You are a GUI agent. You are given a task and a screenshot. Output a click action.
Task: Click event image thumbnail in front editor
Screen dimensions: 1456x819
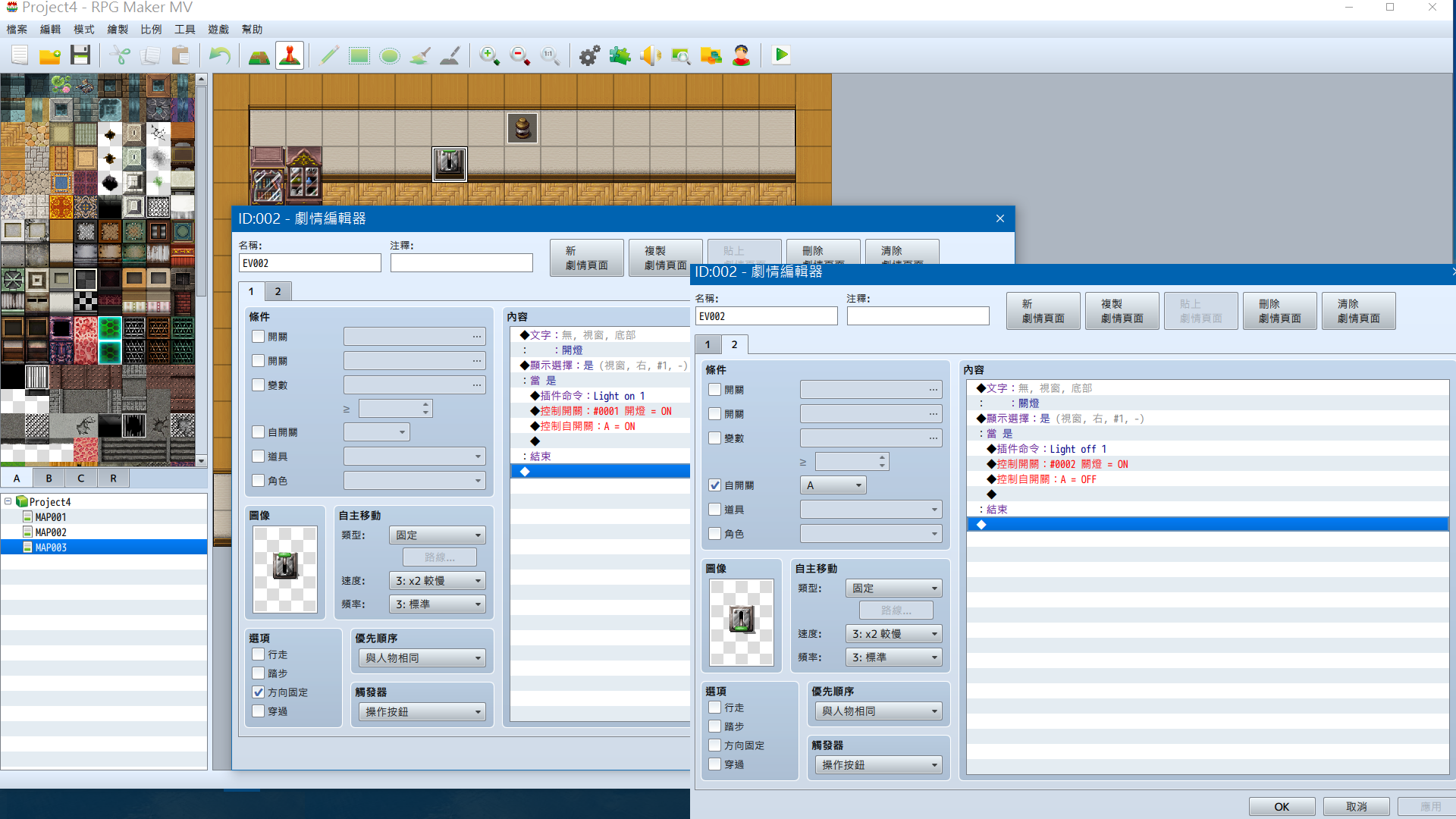tap(742, 623)
